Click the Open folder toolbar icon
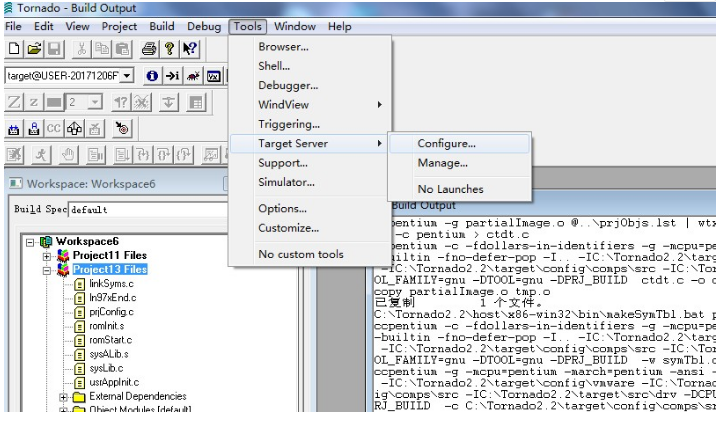Viewport: 724px width, 423px height. tap(34, 48)
